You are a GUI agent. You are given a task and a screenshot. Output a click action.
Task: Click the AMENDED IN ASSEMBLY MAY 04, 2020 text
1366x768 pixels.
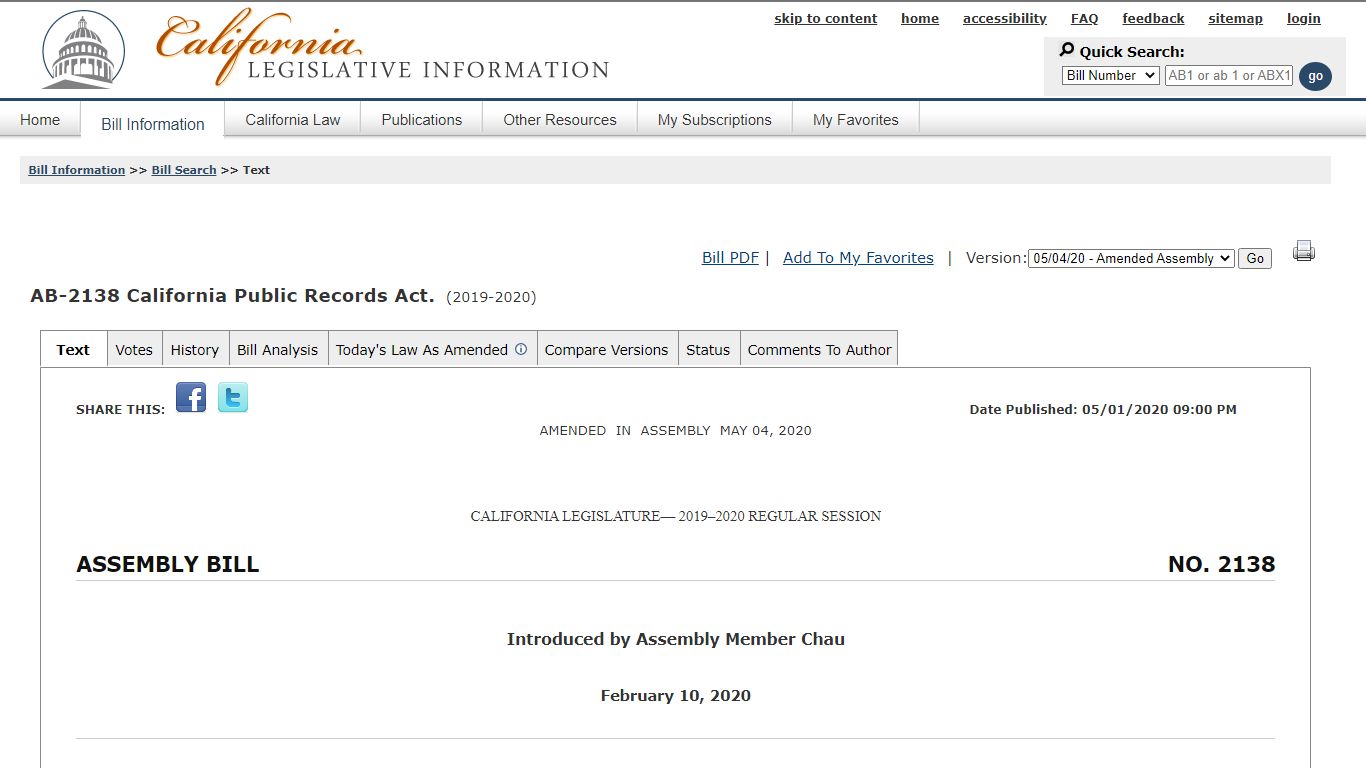coord(675,431)
